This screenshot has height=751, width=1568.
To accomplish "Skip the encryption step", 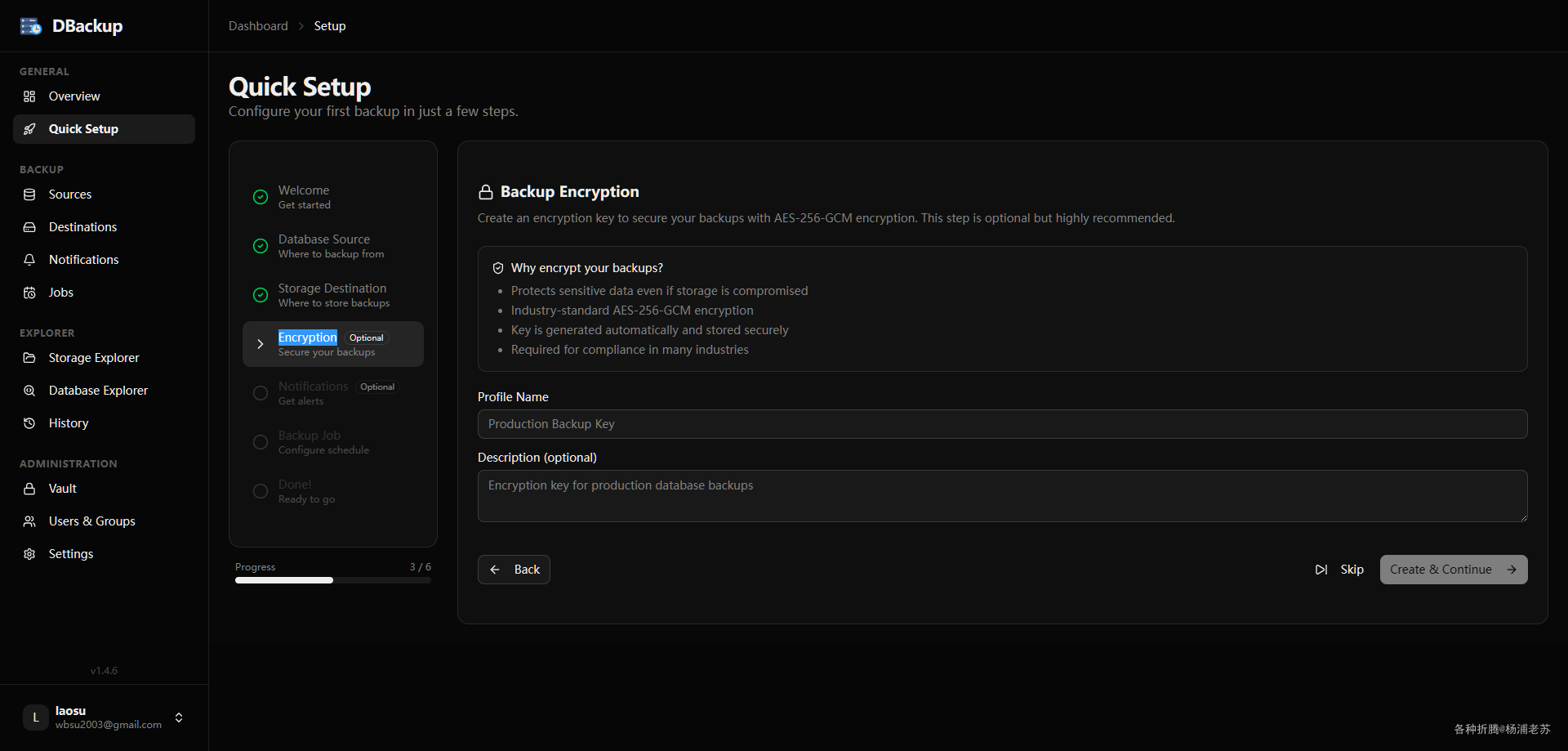I will [x=1340, y=570].
